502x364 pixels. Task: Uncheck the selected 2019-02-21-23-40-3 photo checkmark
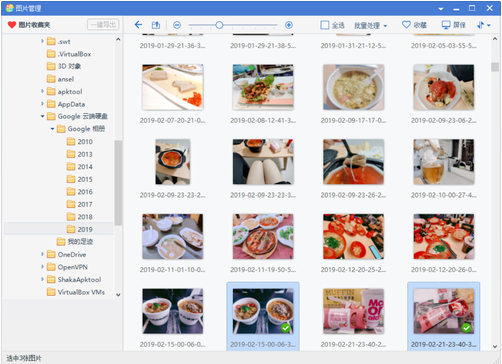466,328
